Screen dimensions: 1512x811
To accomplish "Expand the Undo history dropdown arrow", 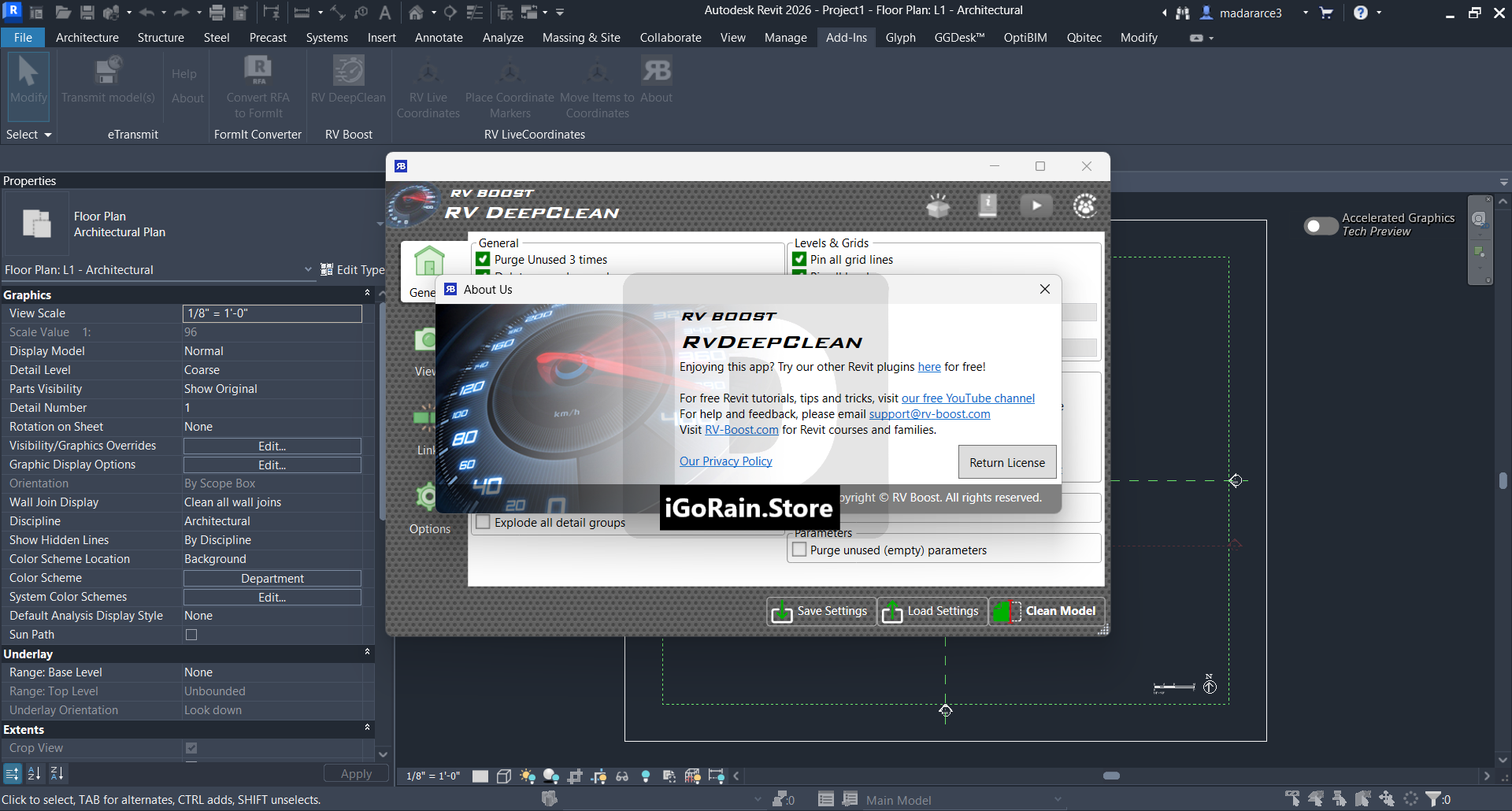I will pos(163,13).
